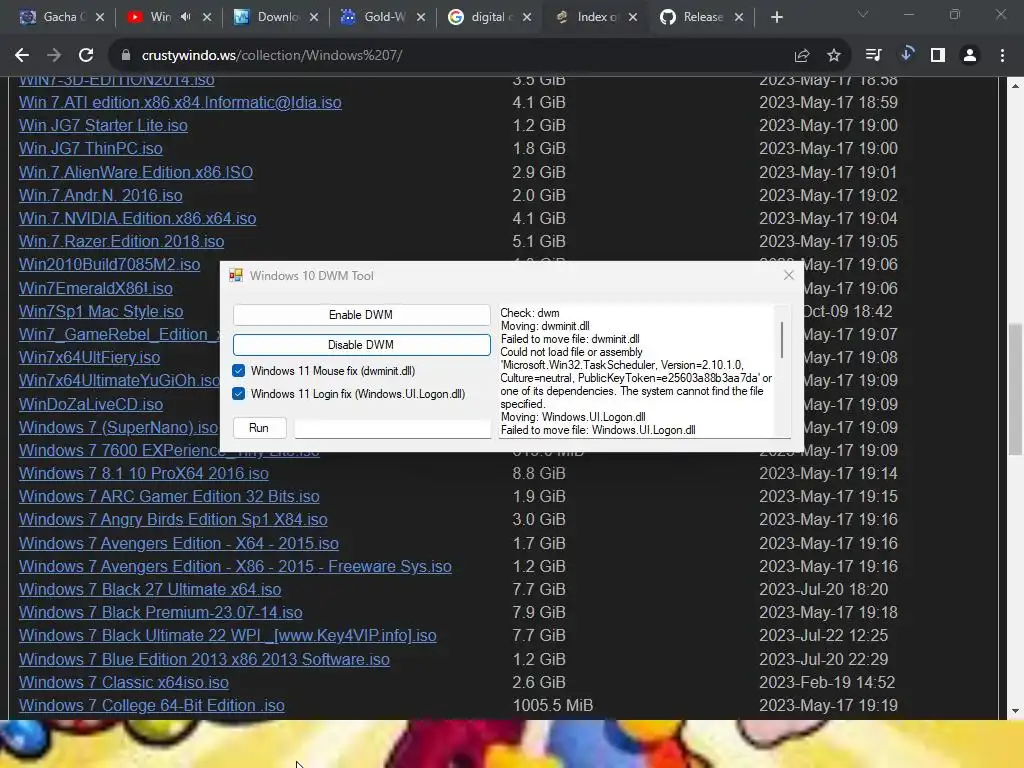Open Windows 7 8.1 10 ProX64 2016.iso link
This screenshot has width=1024, height=768.
tap(144, 473)
